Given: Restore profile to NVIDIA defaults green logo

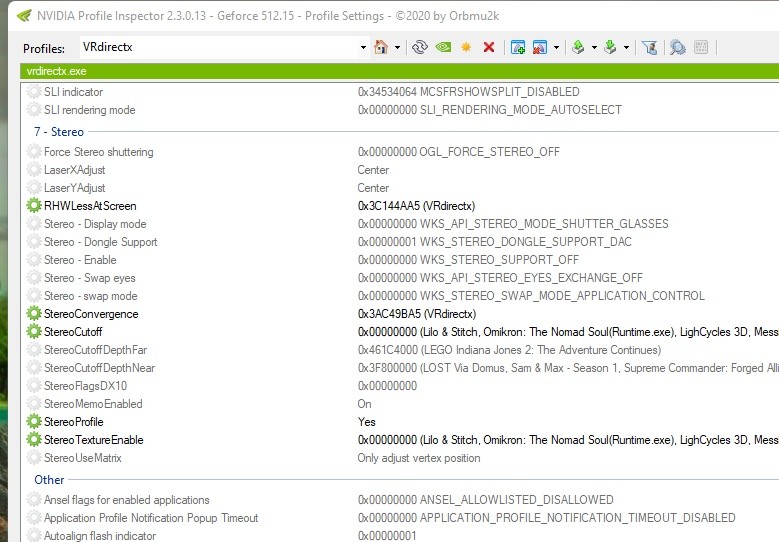Looking at the screenshot, I should 443,47.
